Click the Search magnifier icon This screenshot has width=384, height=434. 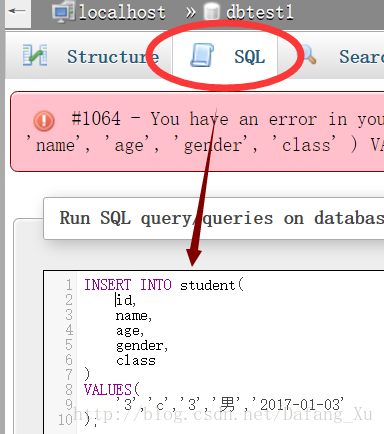(x=308, y=55)
